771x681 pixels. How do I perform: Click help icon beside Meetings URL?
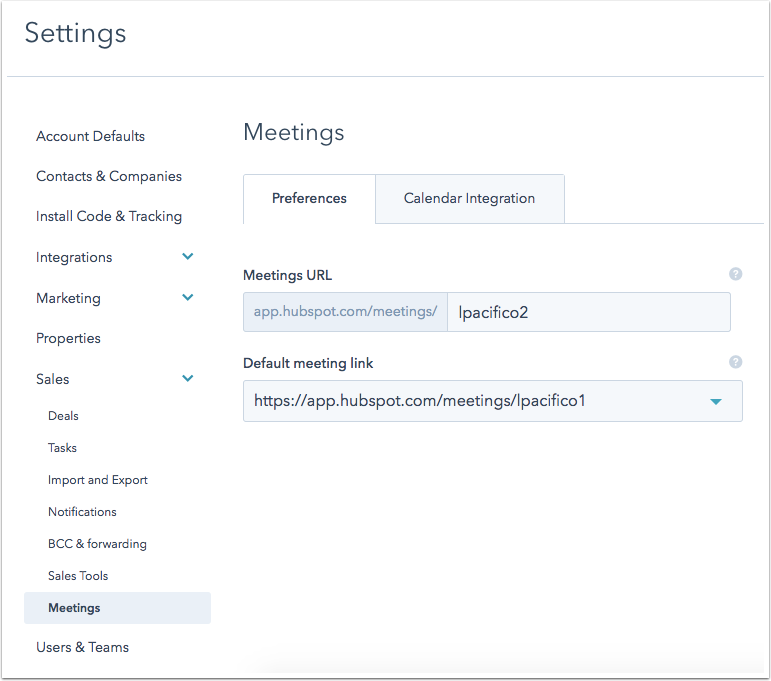(735, 274)
